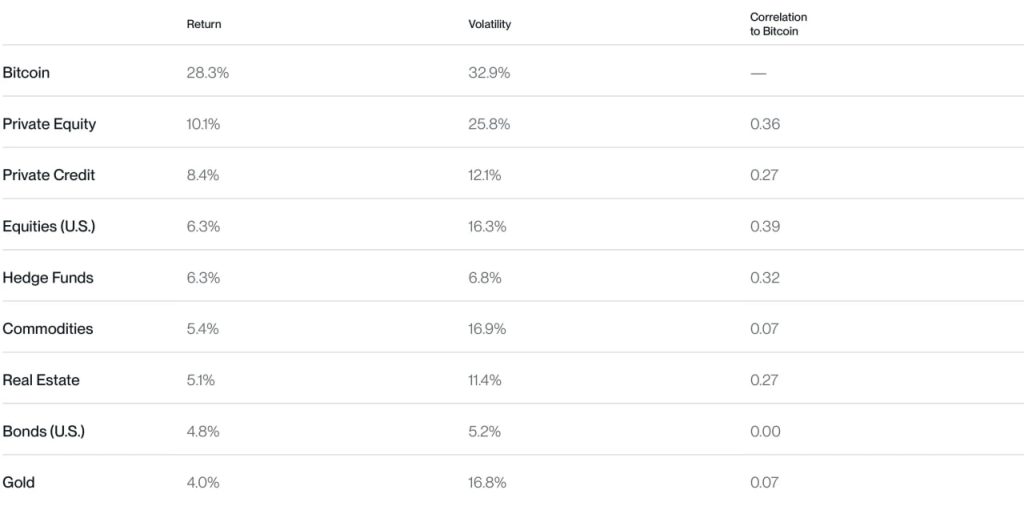The width and height of the screenshot is (1024, 506).
Task: Select the Real Estate row label
Action: click(41, 380)
